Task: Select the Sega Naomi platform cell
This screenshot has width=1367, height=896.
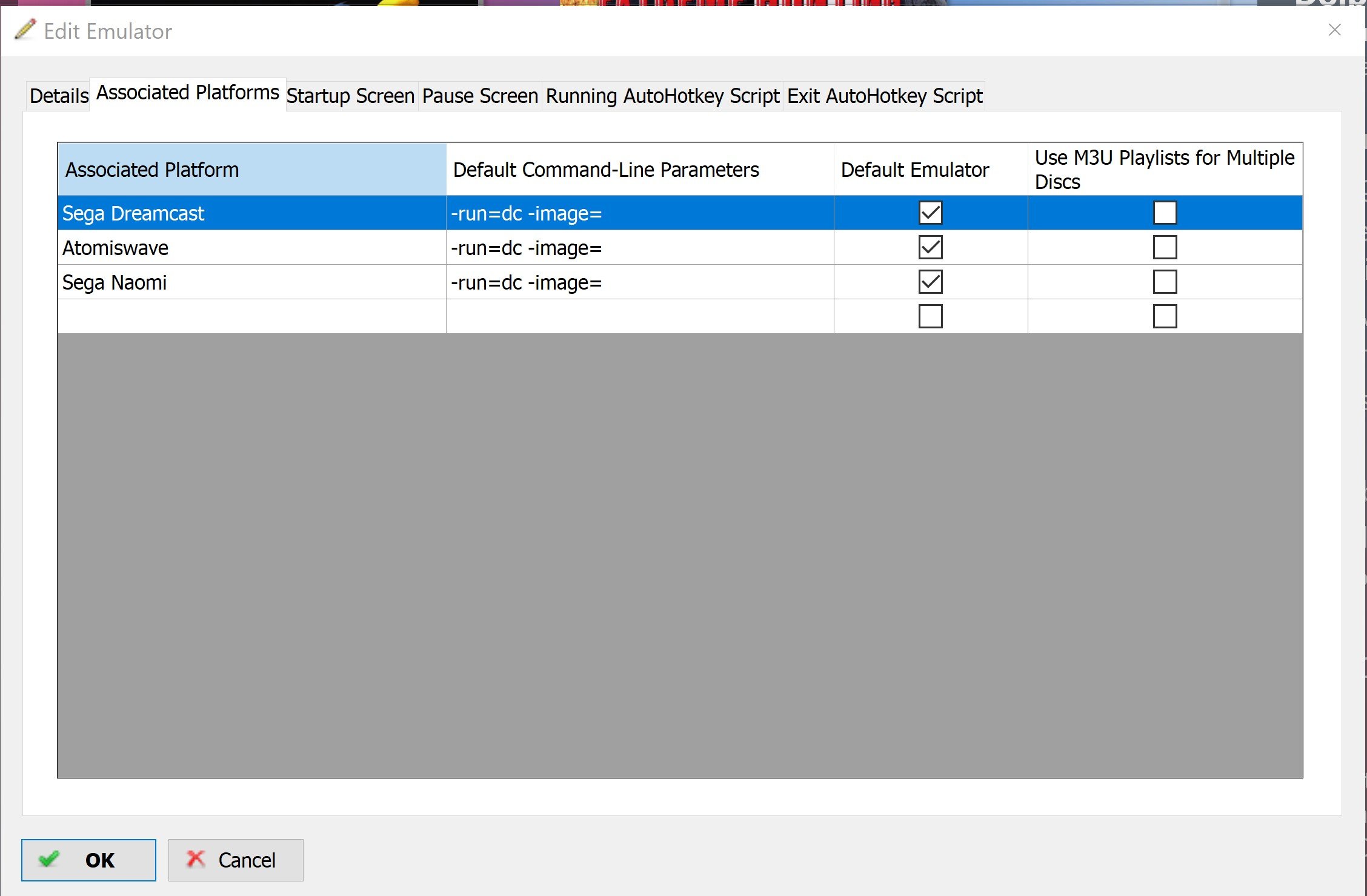Action: 252,282
